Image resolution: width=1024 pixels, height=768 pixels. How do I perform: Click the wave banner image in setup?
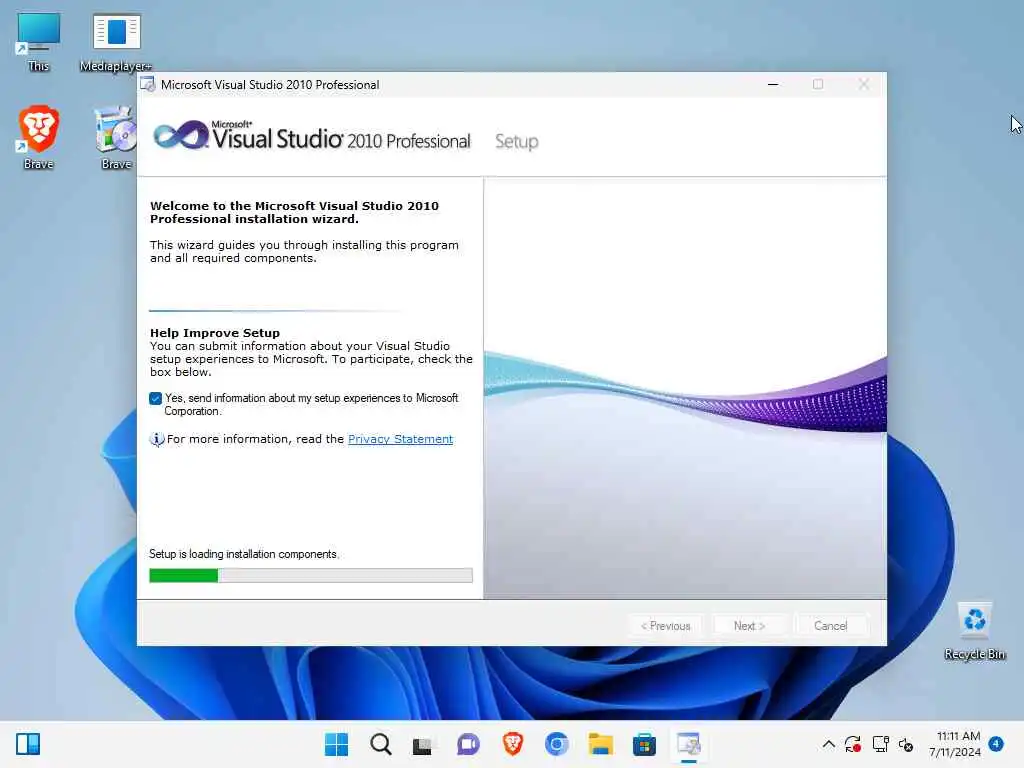685,388
